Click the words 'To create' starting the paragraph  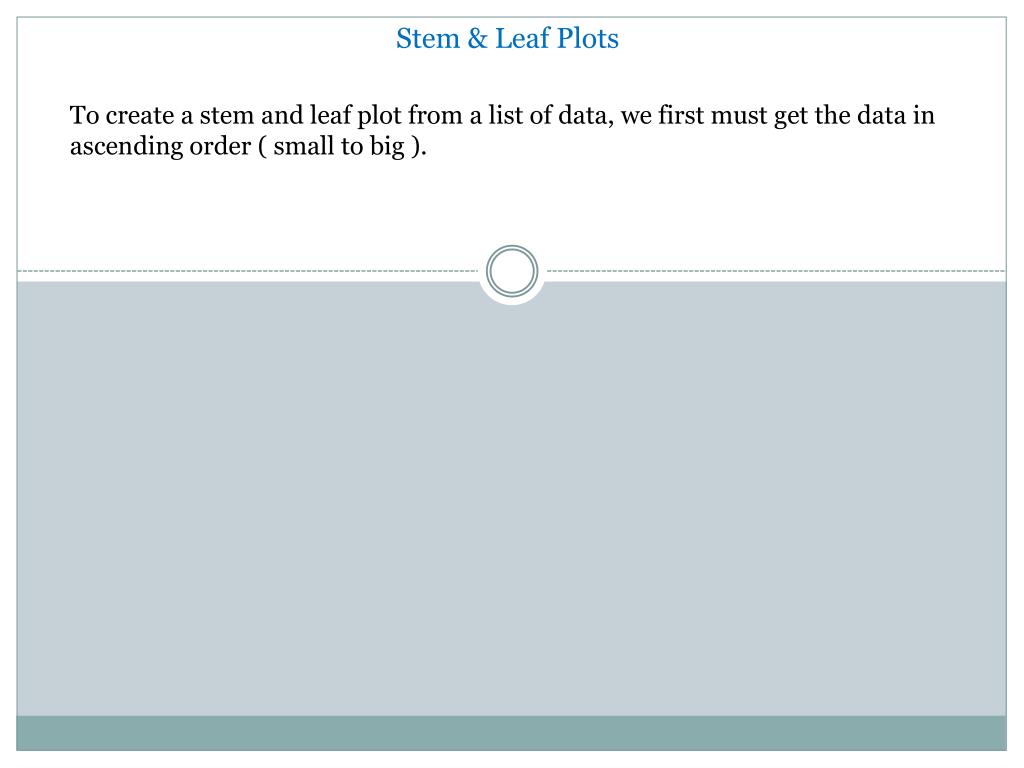[x=122, y=116]
